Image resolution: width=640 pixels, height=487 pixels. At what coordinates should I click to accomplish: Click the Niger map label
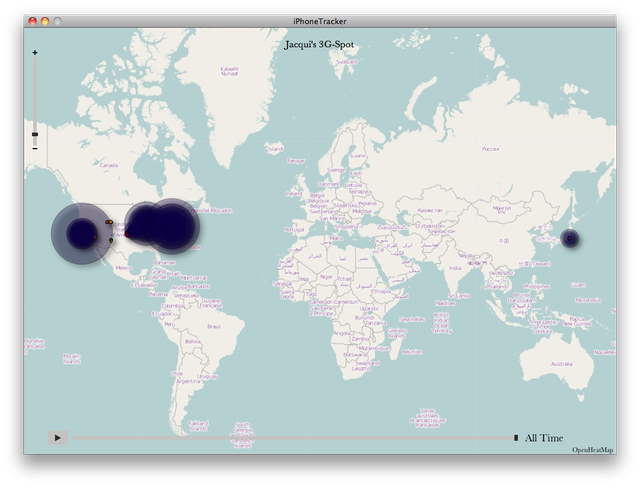pos(326,277)
